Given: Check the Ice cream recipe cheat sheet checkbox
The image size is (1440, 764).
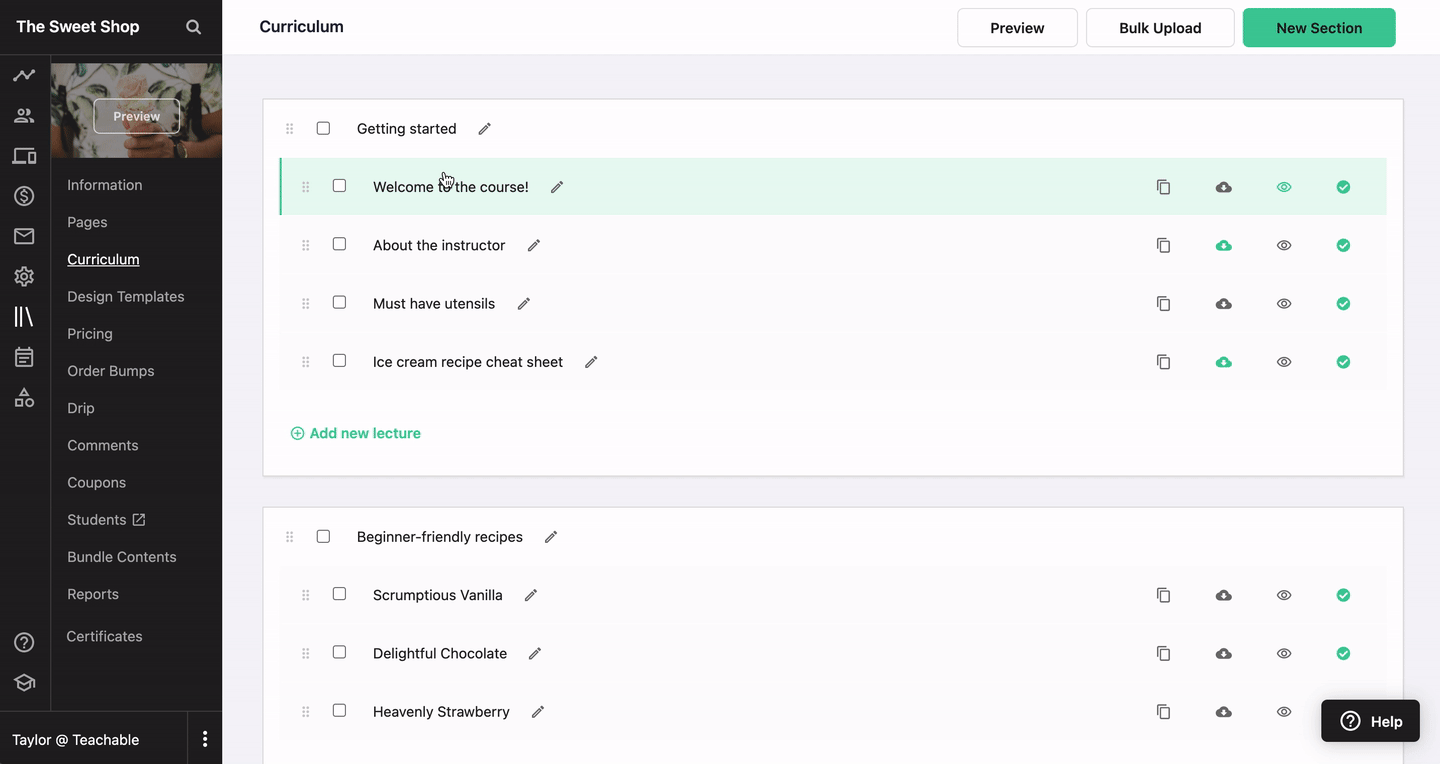Looking at the screenshot, I should (x=339, y=360).
